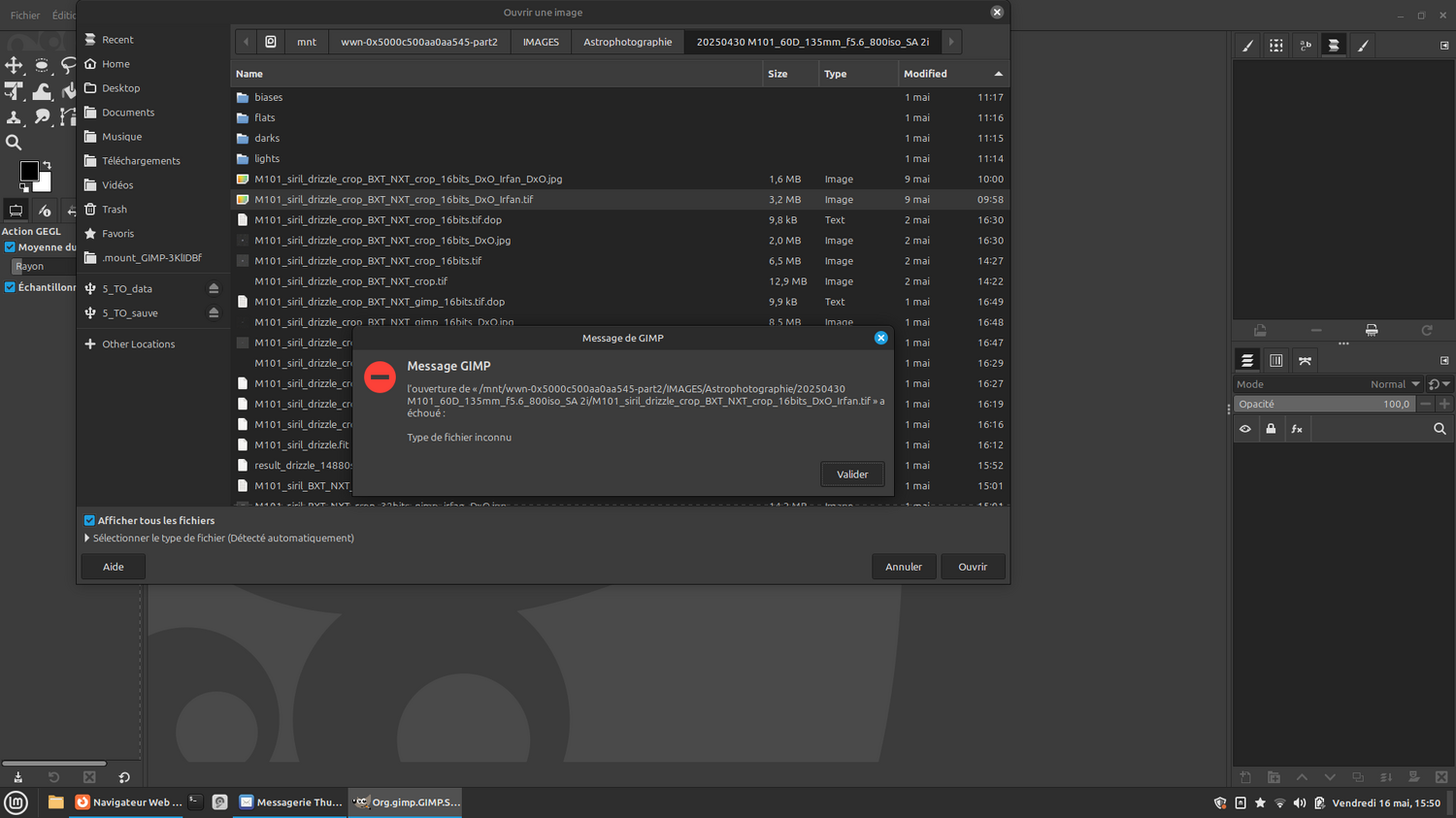Image resolution: width=1456 pixels, height=818 pixels.
Task: Open the Fonts tab in right dock
Action: click(x=1306, y=46)
